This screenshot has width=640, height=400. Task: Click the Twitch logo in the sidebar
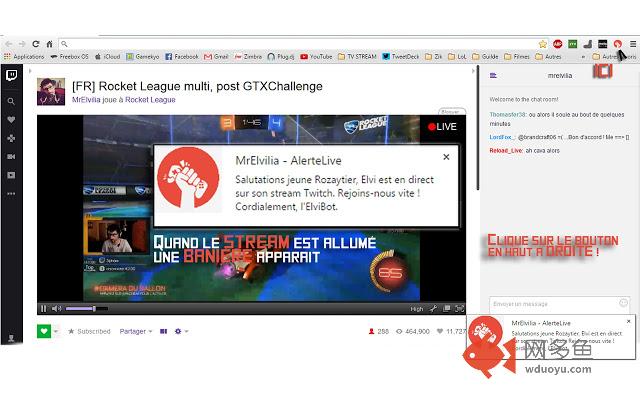pyautogui.click(x=11, y=76)
